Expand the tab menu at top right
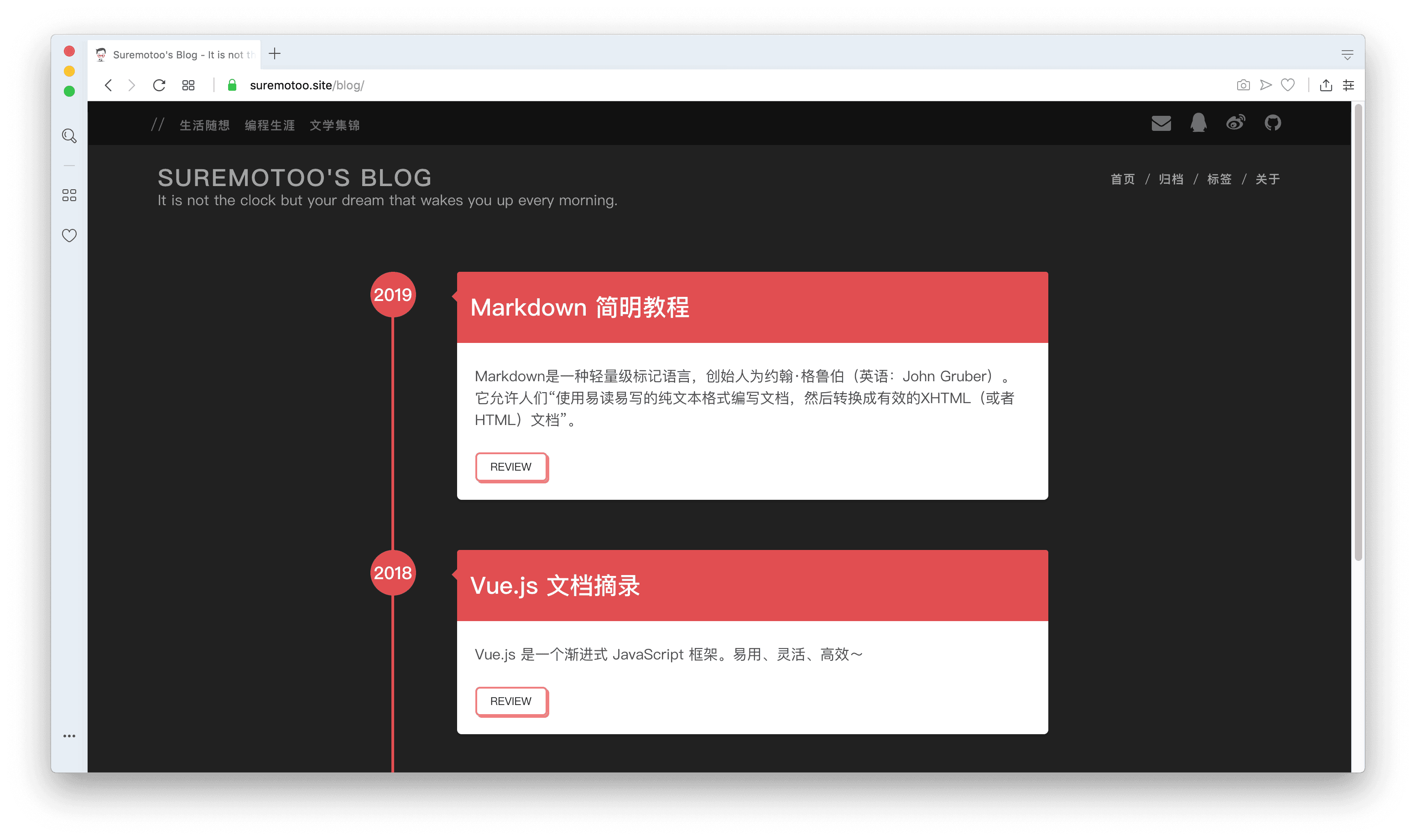The height and width of the screenshot is (840, 1416). click(x=1347, y=55)
